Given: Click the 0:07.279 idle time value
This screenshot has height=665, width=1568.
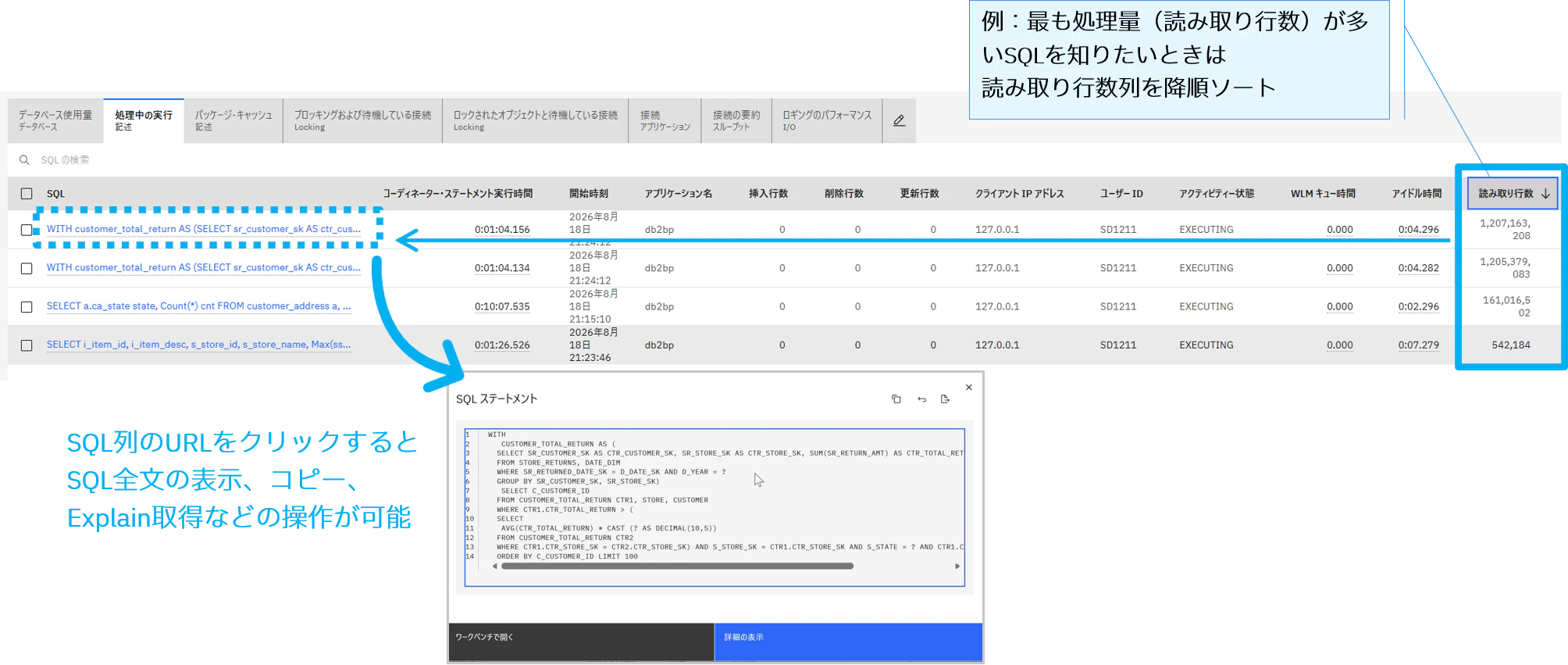Looking at the screenshot, I should click(x=1418, y=345).
